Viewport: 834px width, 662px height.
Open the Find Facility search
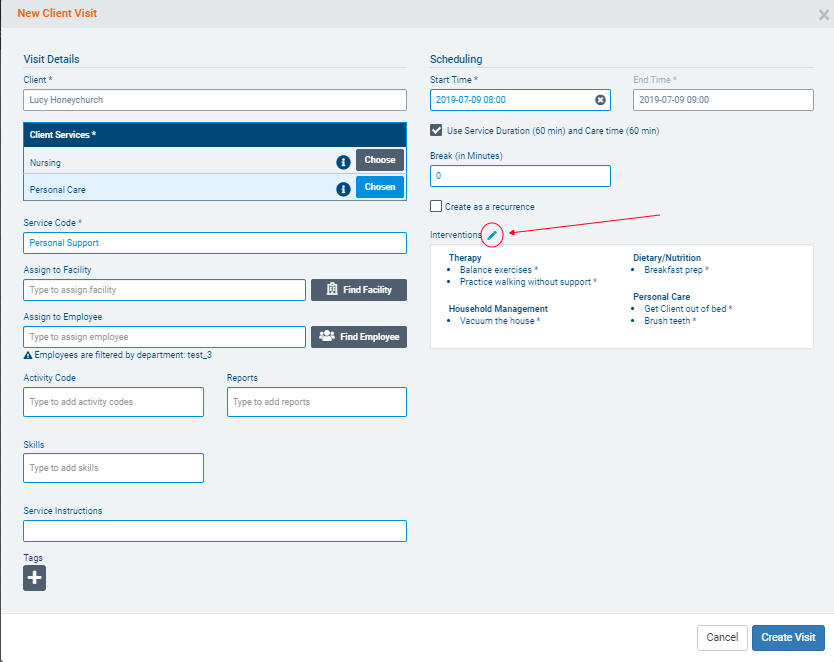[359, 290]
